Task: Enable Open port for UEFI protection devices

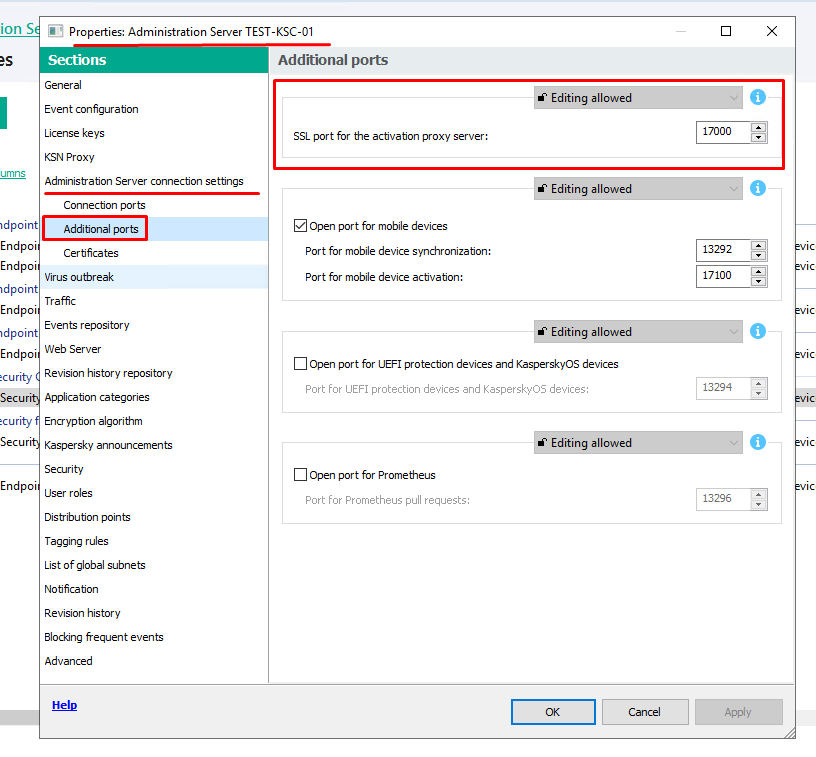Action: (300, 364)
